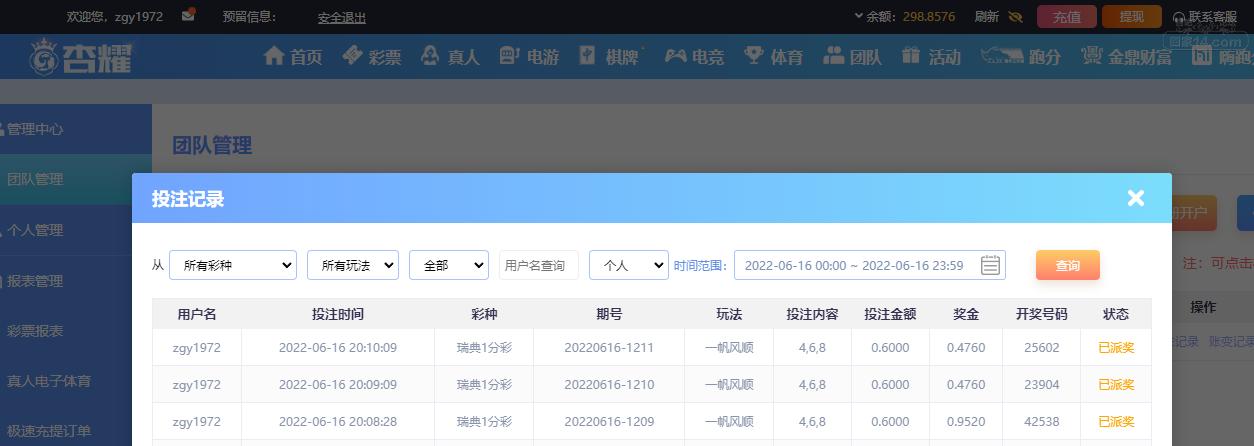Select bet time 2022-06-16 20:08:28
Image resolution: width=1254 pixels, height=446 pixels.
point(338,422)
